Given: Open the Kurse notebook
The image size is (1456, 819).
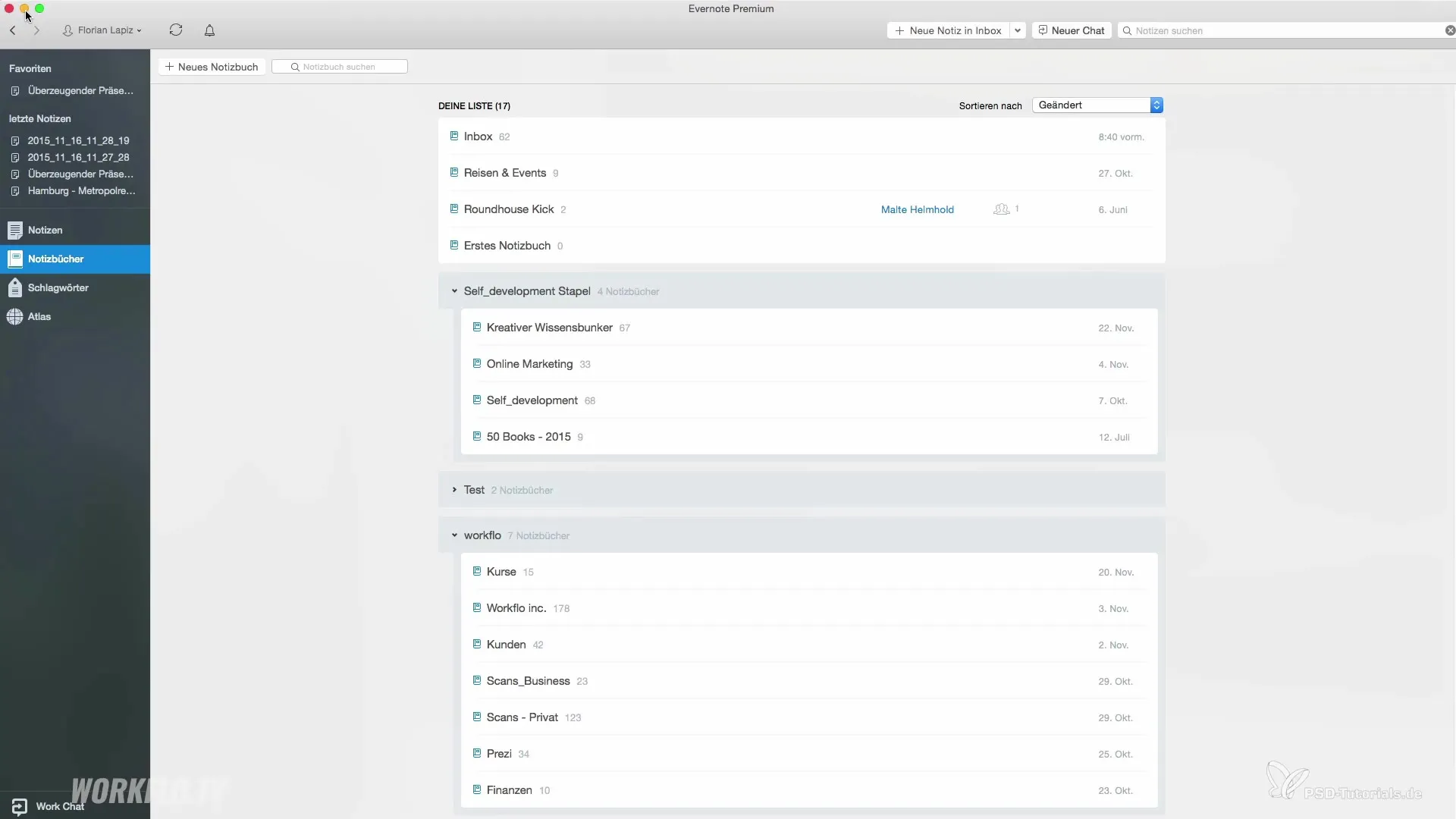Looking at the screenshot, I should [809, 572].
